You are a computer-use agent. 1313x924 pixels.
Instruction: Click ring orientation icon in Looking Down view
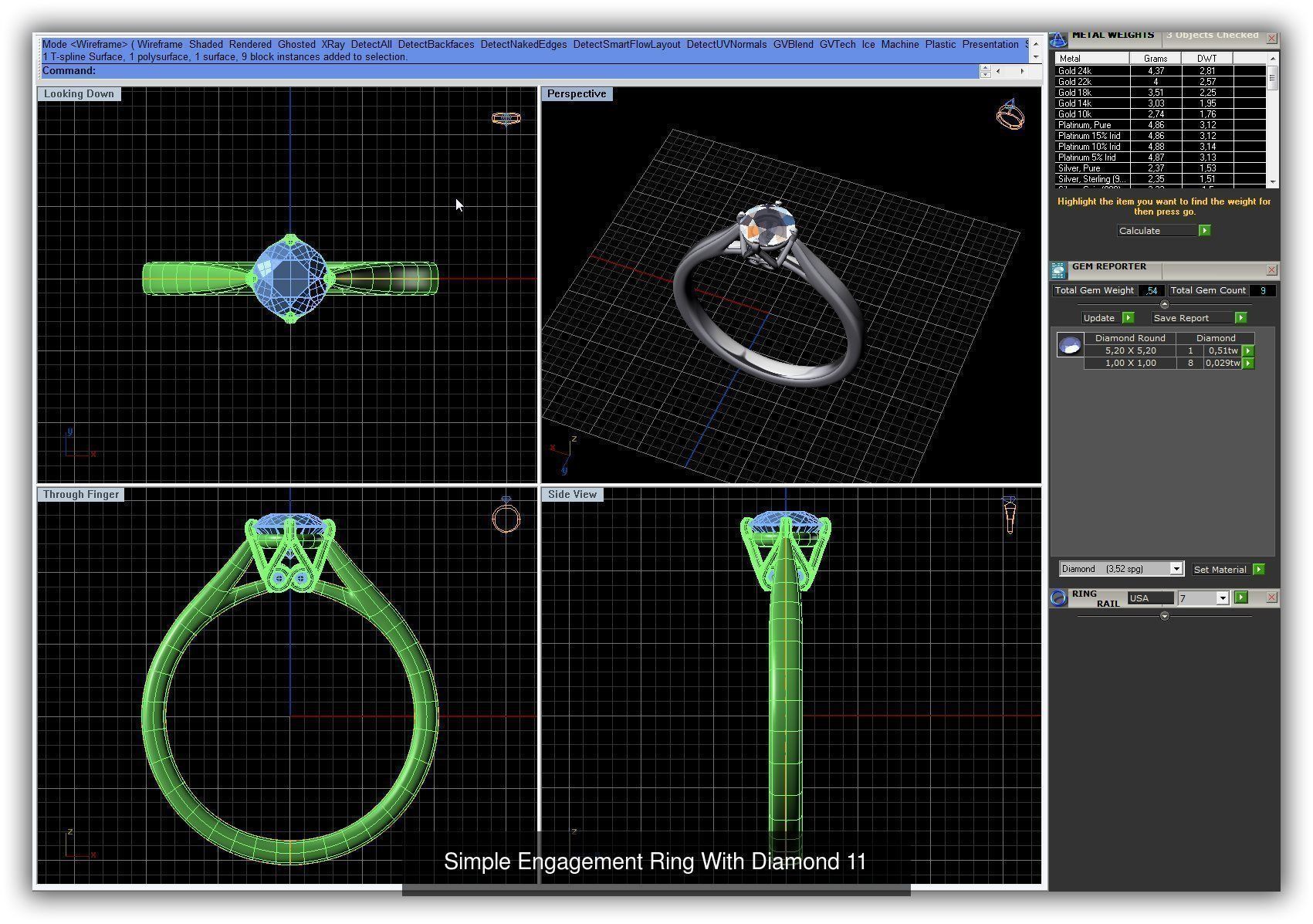(506, 119)
